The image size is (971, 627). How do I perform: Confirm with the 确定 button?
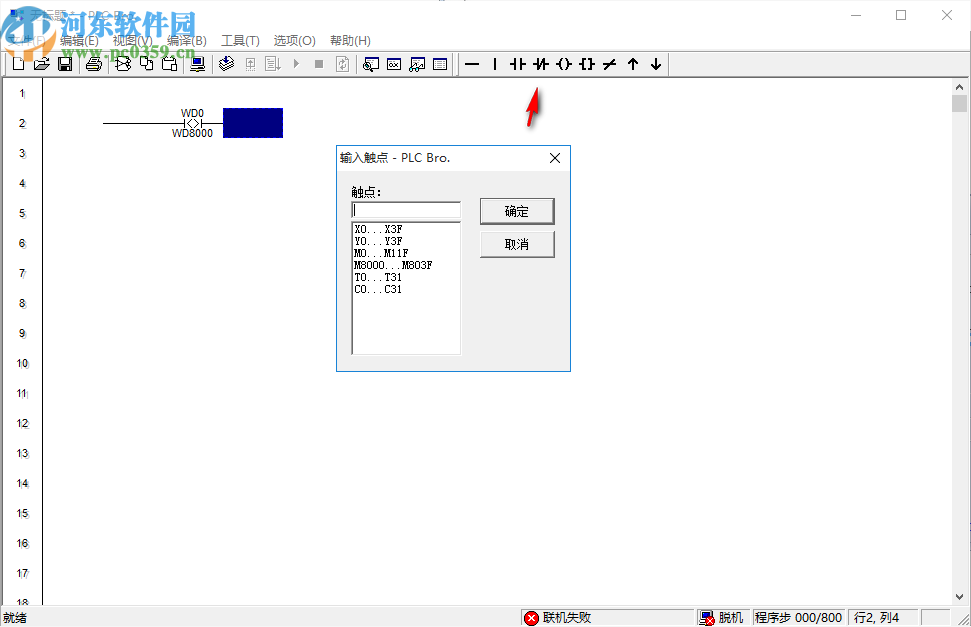tap(517, 211)
